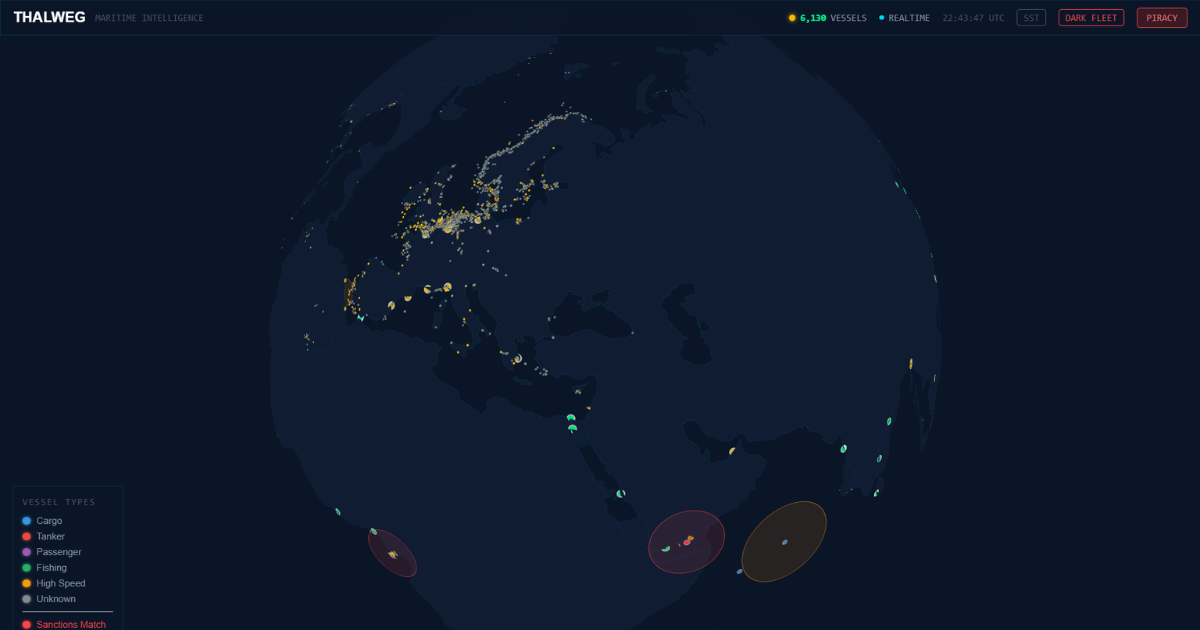Click the green vessel marker in southern Red Sea
Screen dimensions: 1200x630
coord(621,494)
